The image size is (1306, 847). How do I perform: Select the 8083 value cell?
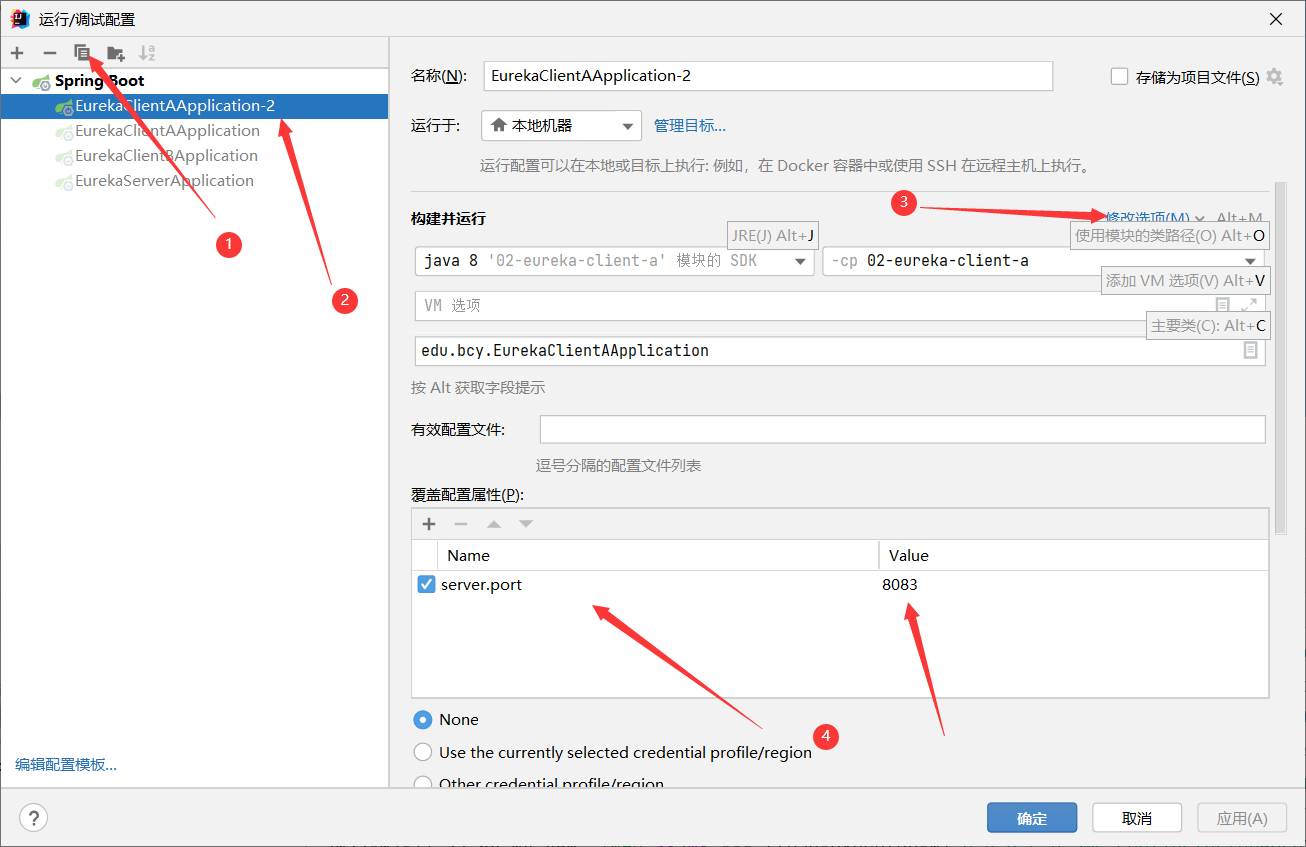(x=1073, y=585)
